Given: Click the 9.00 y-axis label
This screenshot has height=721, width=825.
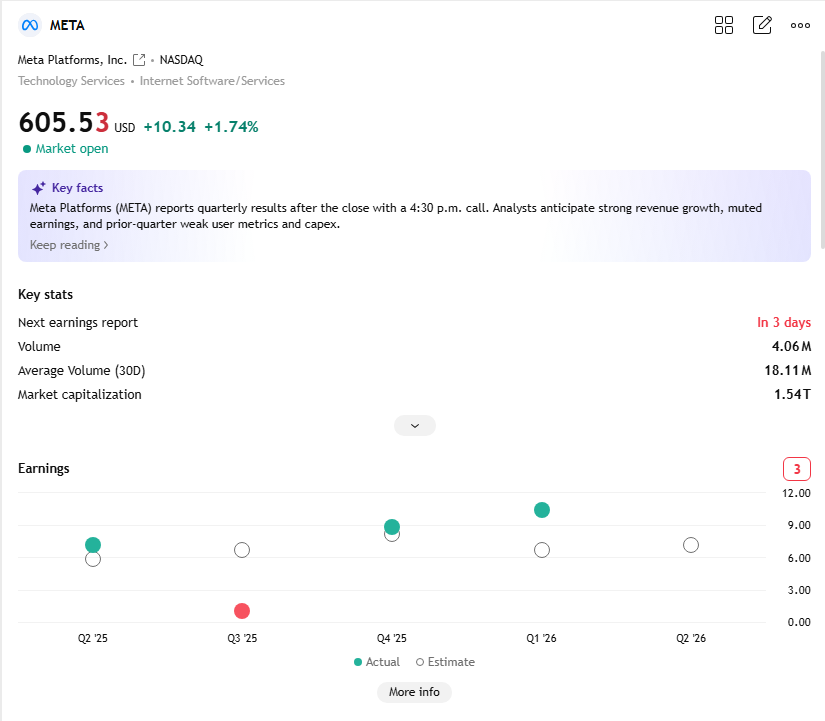Looking at the screenshot, I should click(x=799, y=525).
